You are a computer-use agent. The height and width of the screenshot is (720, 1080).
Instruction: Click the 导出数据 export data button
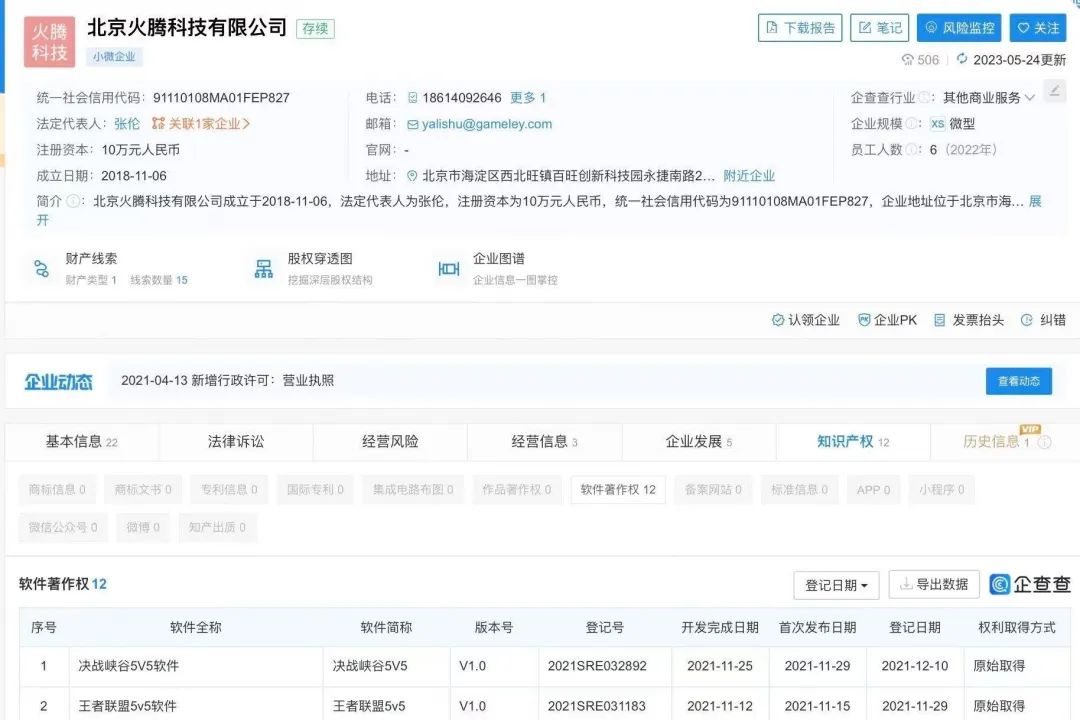click(x=933, y=585)
